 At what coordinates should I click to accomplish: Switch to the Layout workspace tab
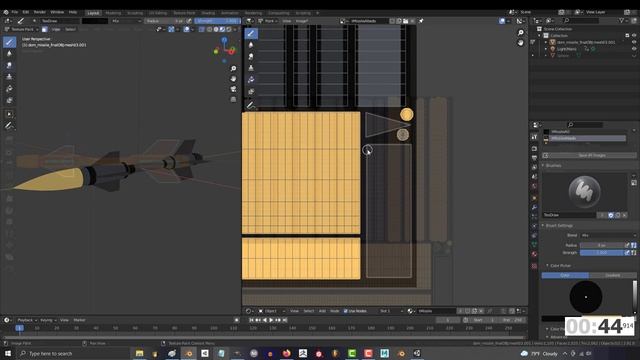click(93, 13)
